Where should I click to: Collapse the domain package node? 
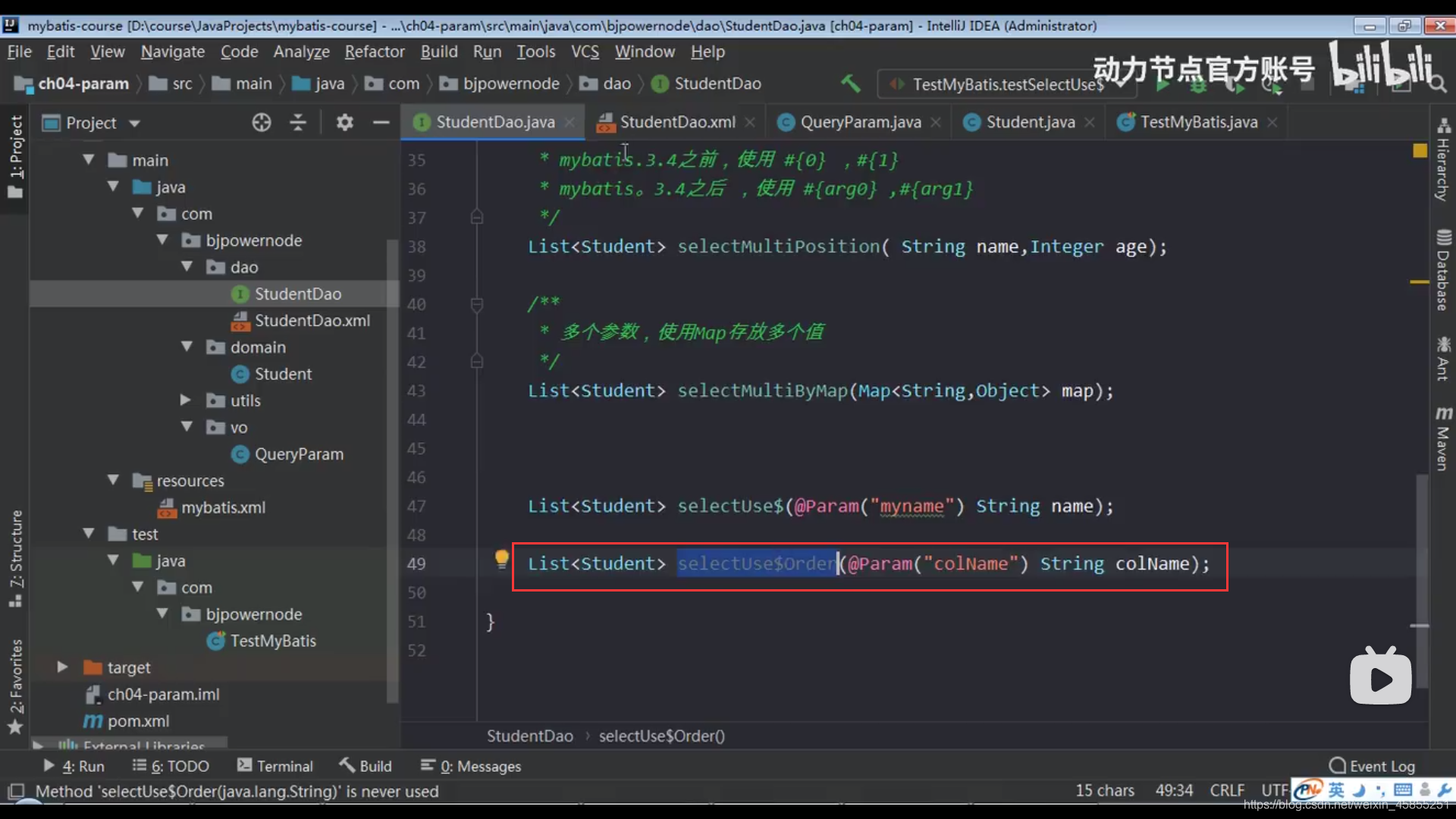pos(187,347)
